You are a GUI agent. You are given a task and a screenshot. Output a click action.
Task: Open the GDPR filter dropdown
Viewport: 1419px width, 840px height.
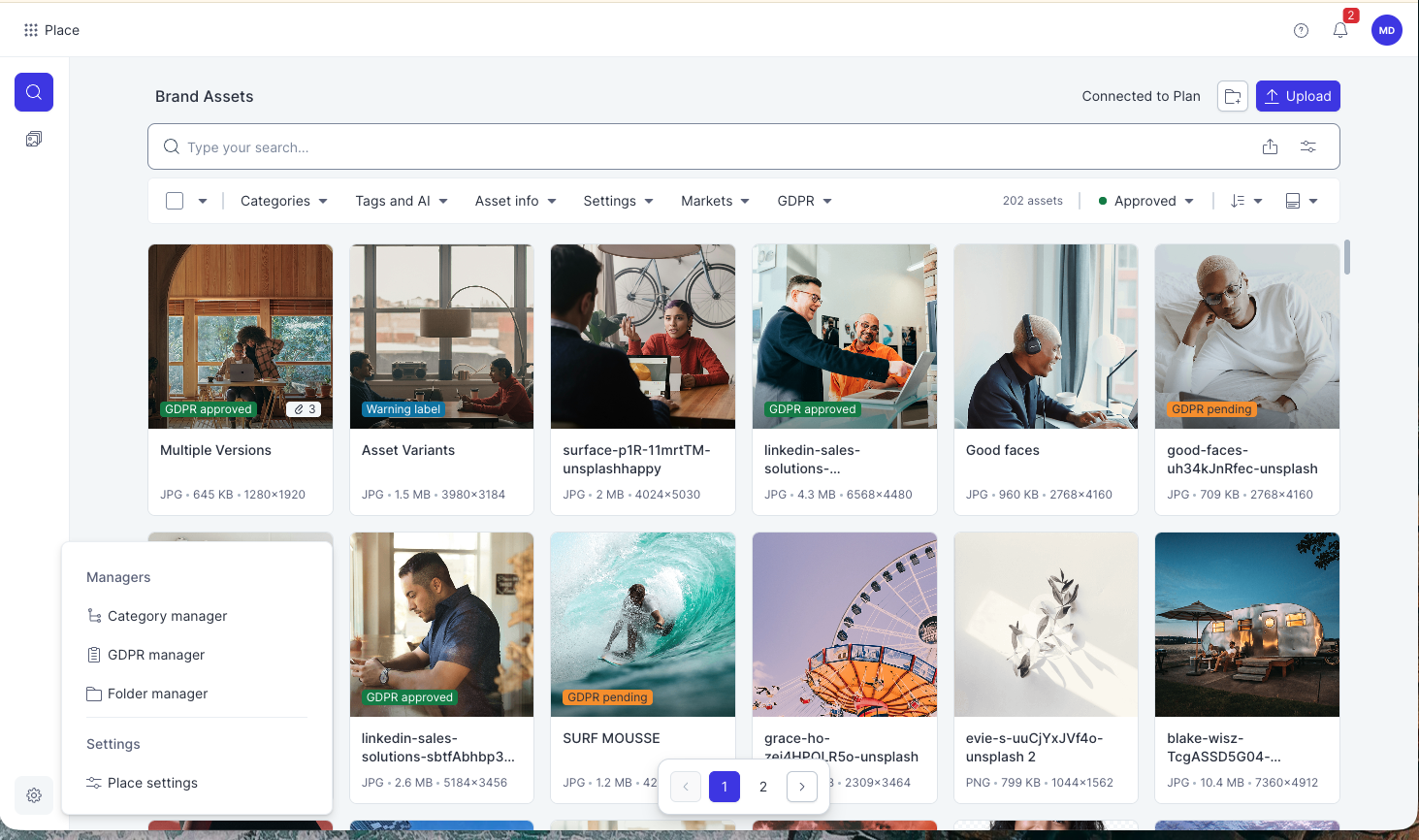(805, 201)
